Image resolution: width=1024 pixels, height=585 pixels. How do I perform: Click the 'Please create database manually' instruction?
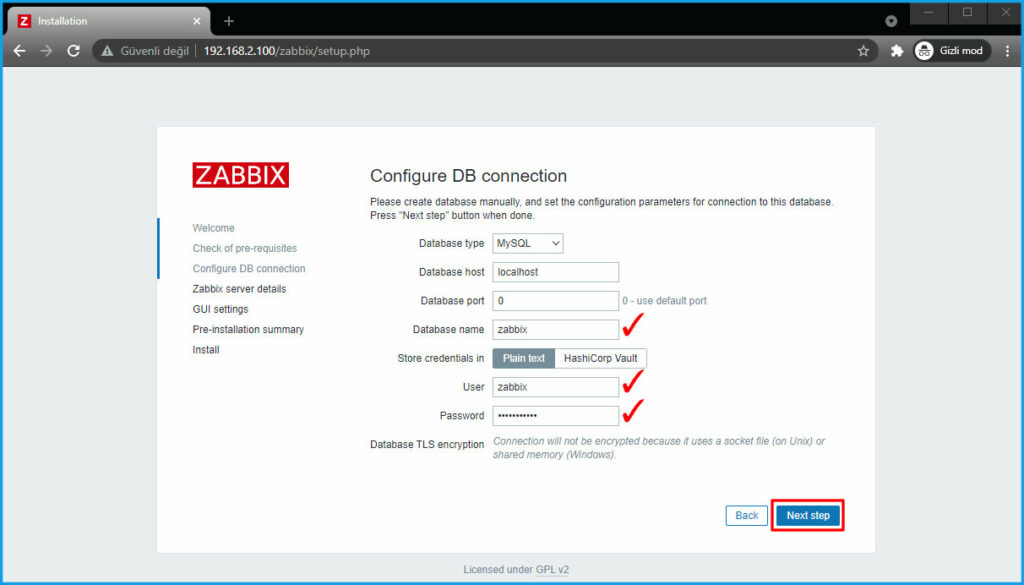tap(601, 208)
